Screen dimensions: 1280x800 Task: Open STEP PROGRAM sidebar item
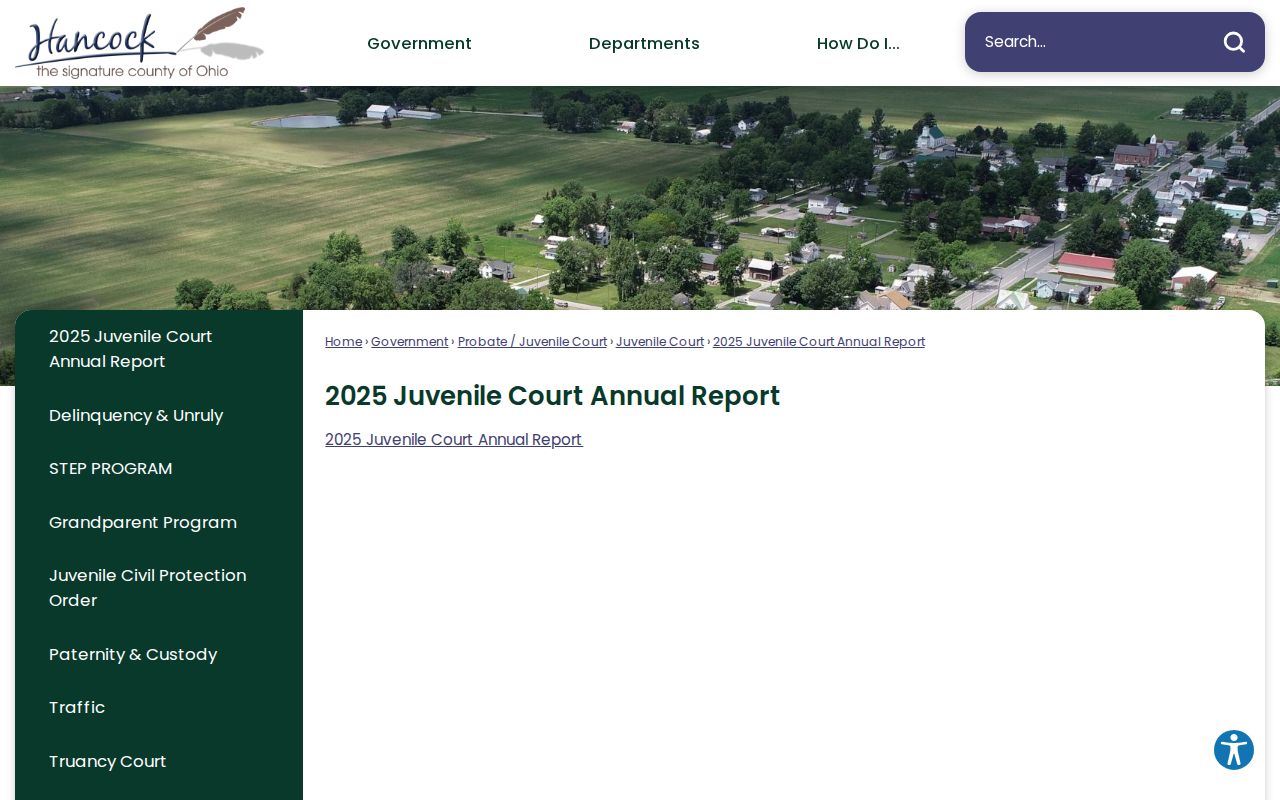pos(159,469)
